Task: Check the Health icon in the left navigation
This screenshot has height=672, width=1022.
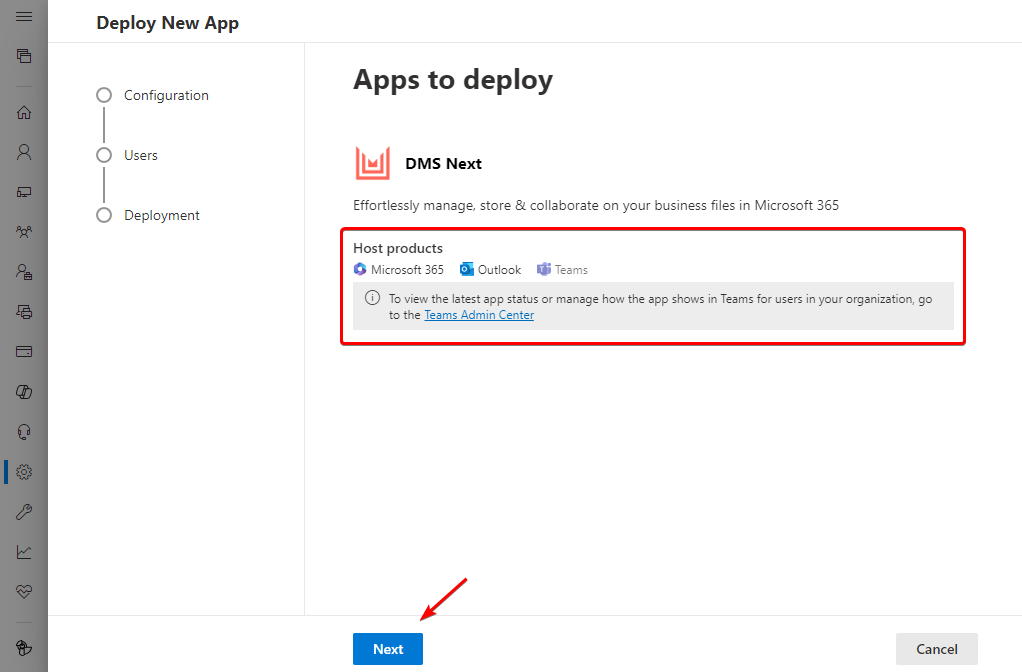Action: pyautogui.click(x=23, y=591)
